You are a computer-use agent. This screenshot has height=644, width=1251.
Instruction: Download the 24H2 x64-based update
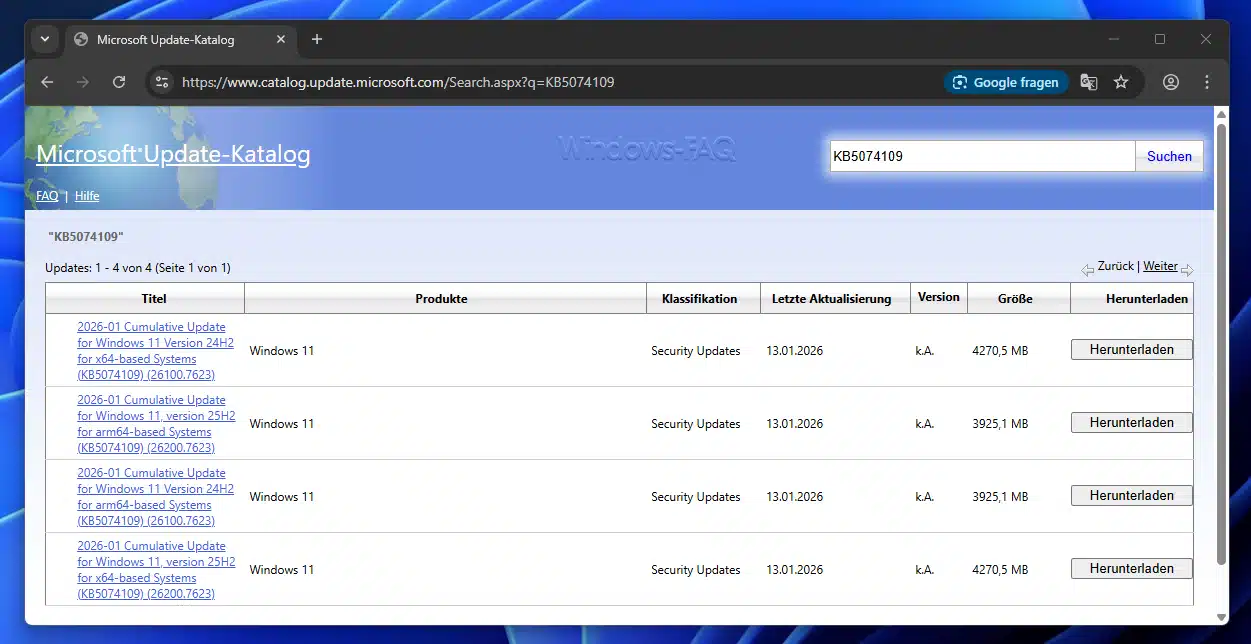(x=1131, y=349)
